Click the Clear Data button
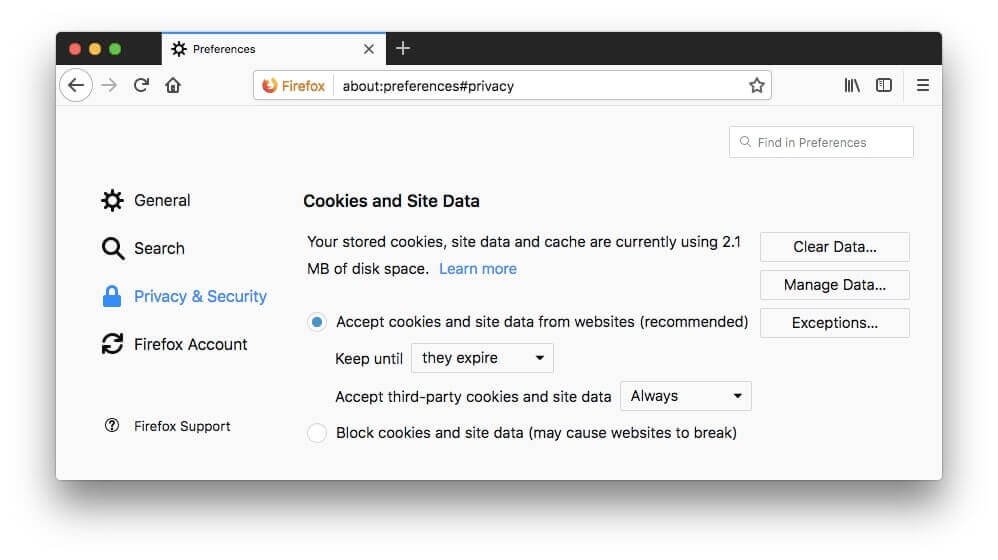 click(834, 247)
